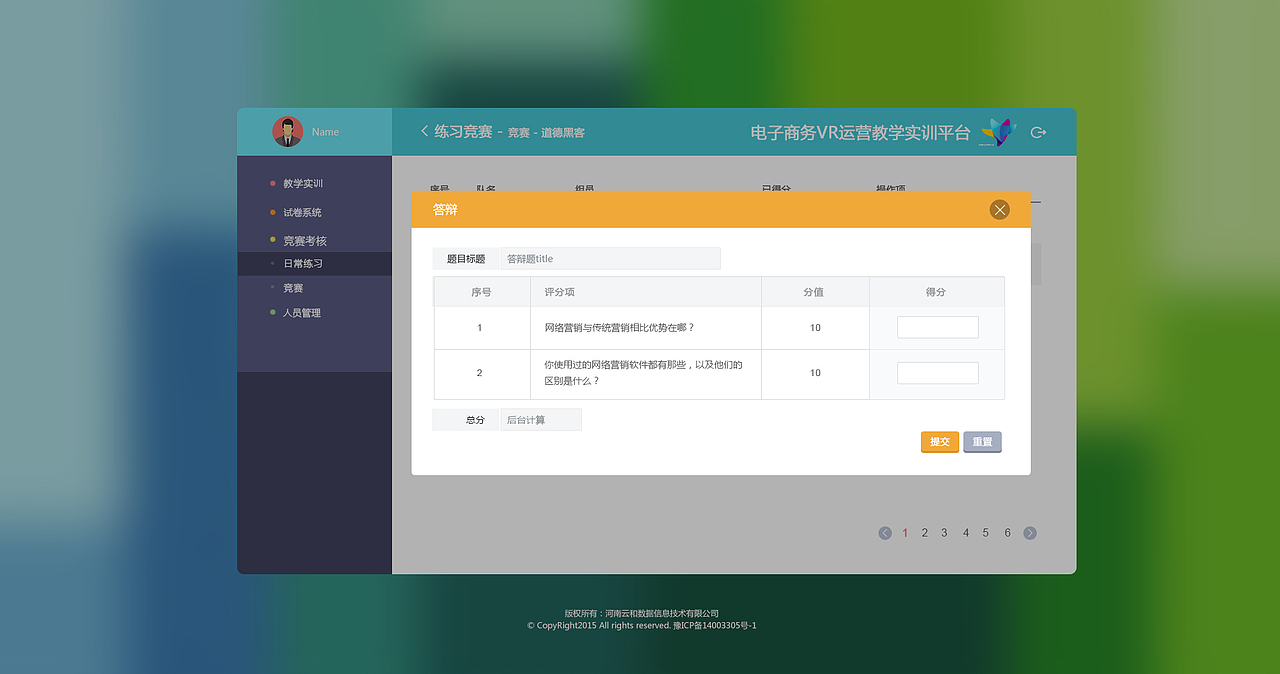Image resolution: width=1280 pixels, height=674 pixels.
Task: Click the next page arrow in pagination
Action: [1029, 533]
